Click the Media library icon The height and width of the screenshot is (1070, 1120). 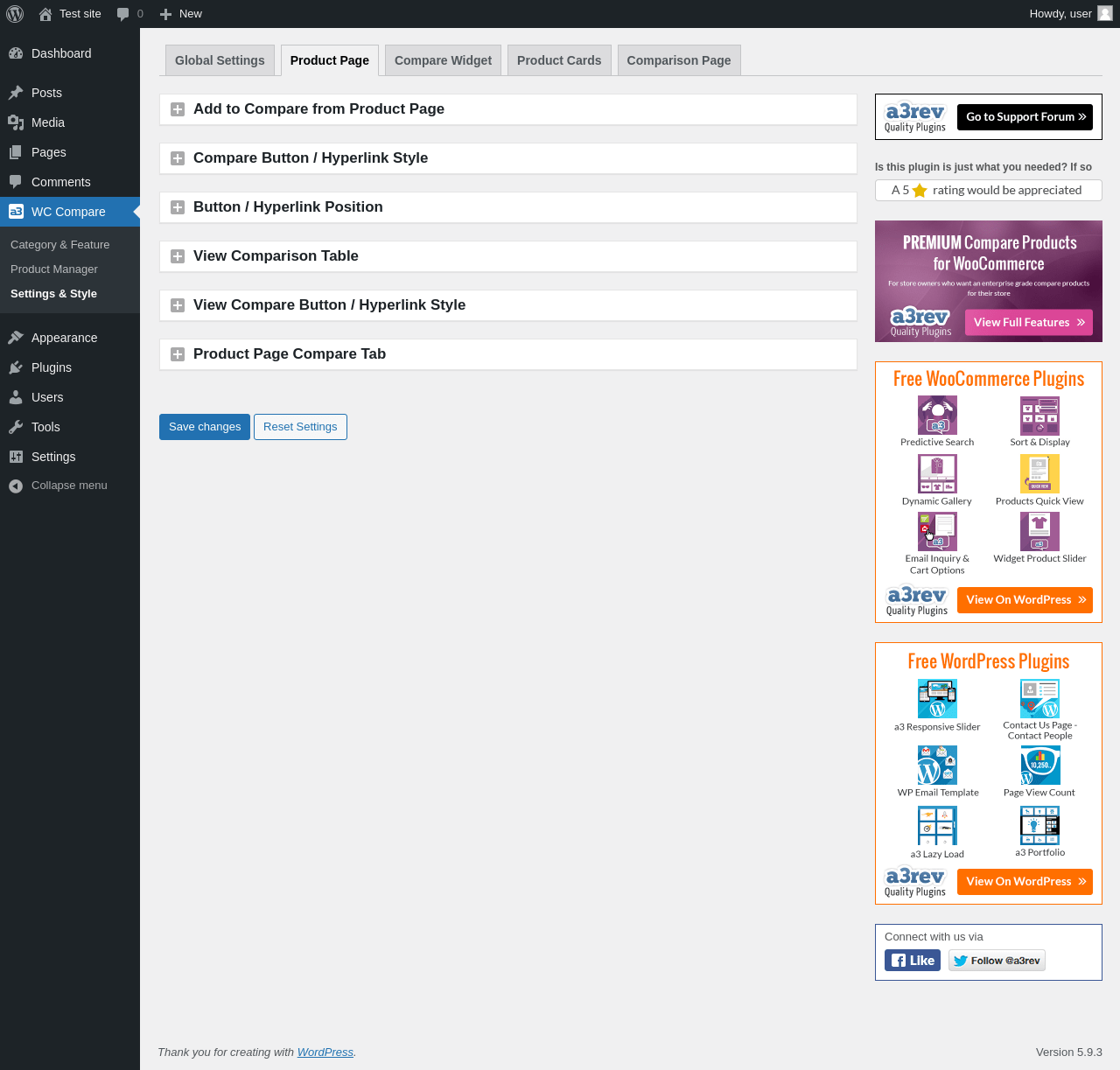point(16,122)
